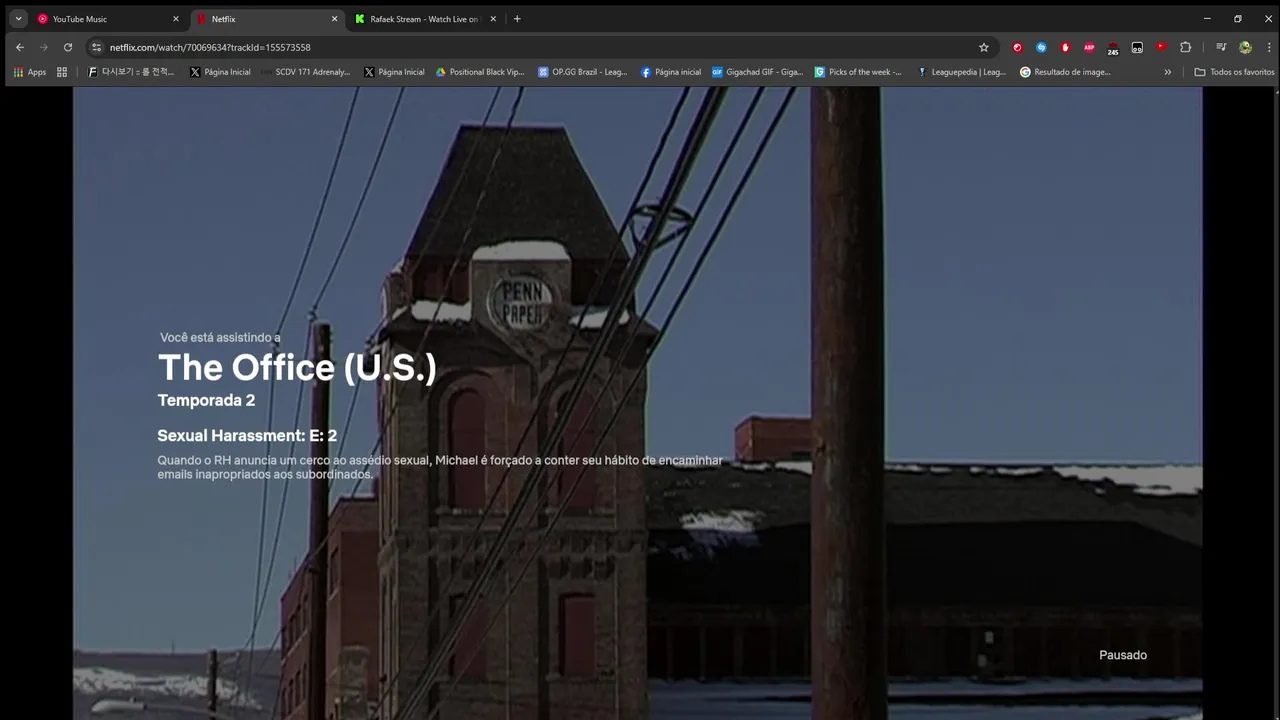Click the netflix.com URL address field
This screenshot has width=1280, height=720.
(x=540, y=47)
